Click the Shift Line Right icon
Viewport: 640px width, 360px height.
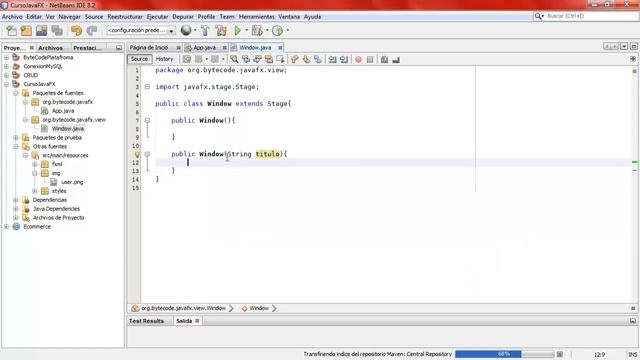point(344,60)
